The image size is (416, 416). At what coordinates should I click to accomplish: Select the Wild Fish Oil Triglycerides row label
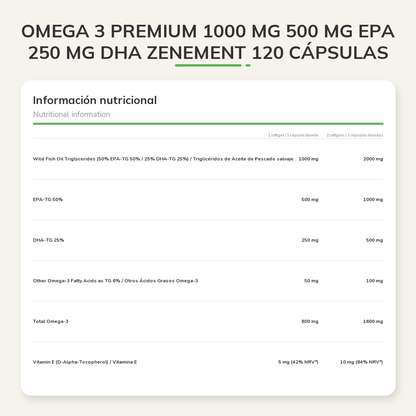(163, 159)
